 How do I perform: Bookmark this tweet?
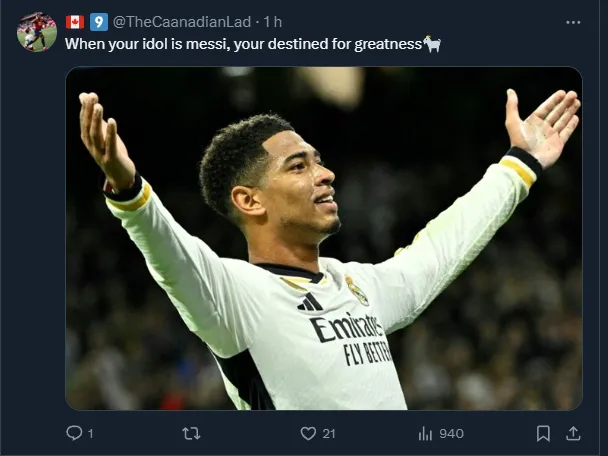click(x=543, y=433)
